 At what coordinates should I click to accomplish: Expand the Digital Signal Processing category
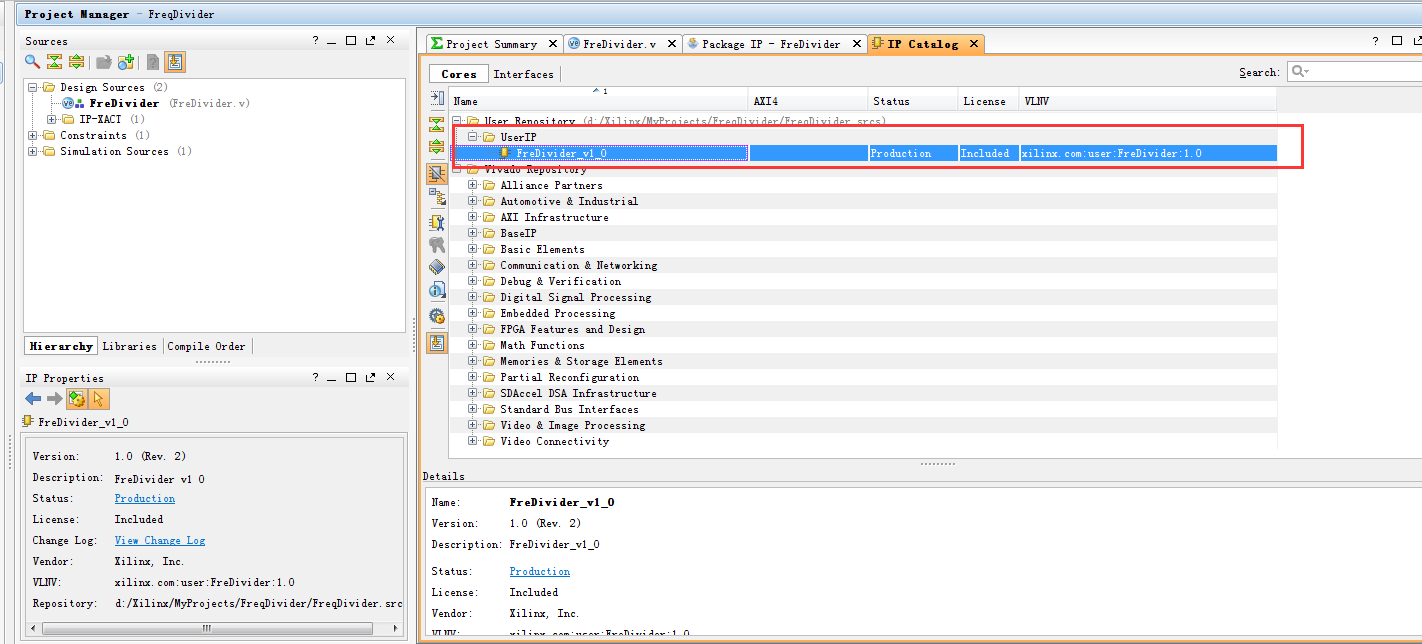tap(473, 298)
